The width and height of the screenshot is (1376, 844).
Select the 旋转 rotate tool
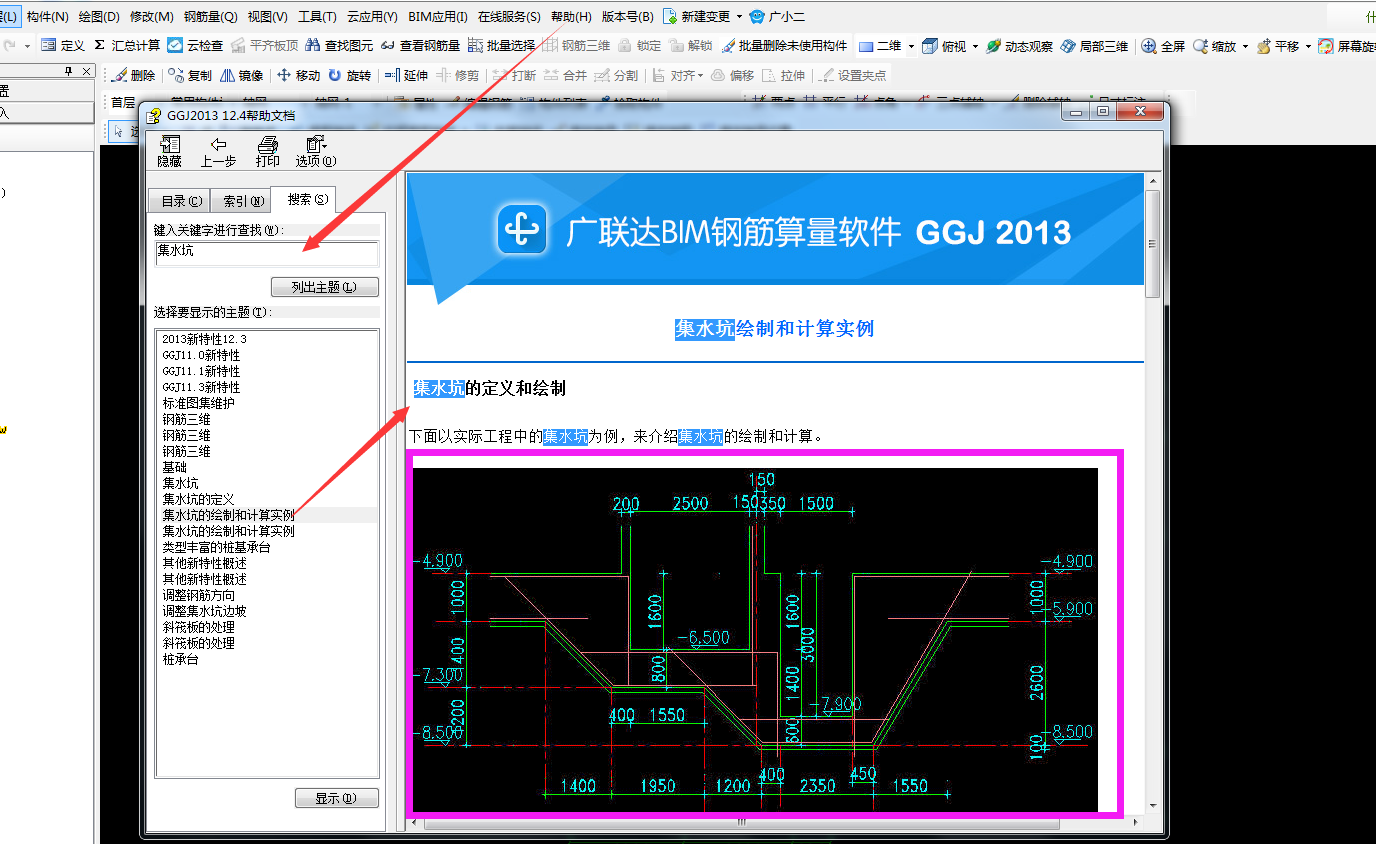tap(350, 75)
